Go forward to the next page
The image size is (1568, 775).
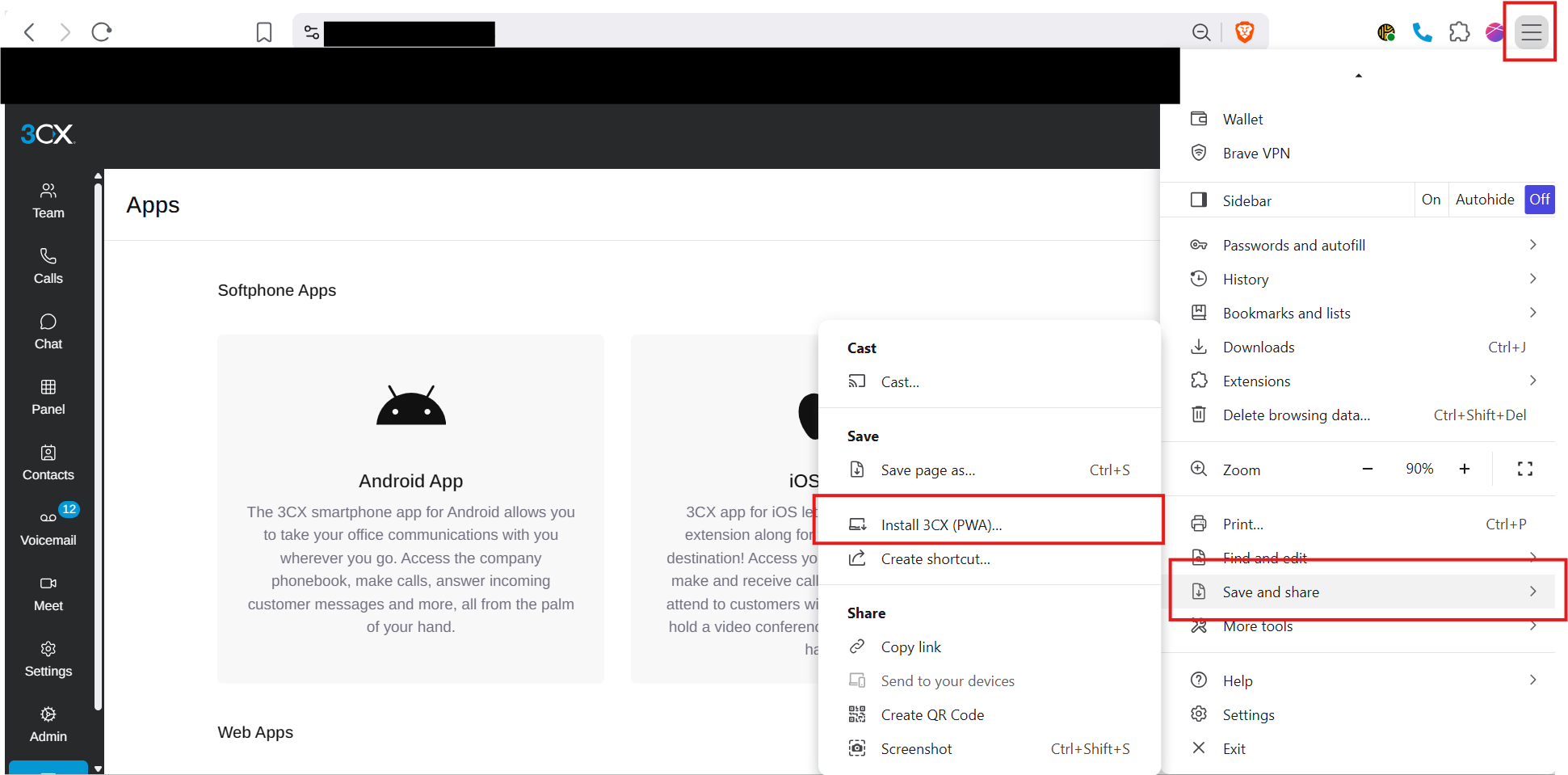[65, 32]
